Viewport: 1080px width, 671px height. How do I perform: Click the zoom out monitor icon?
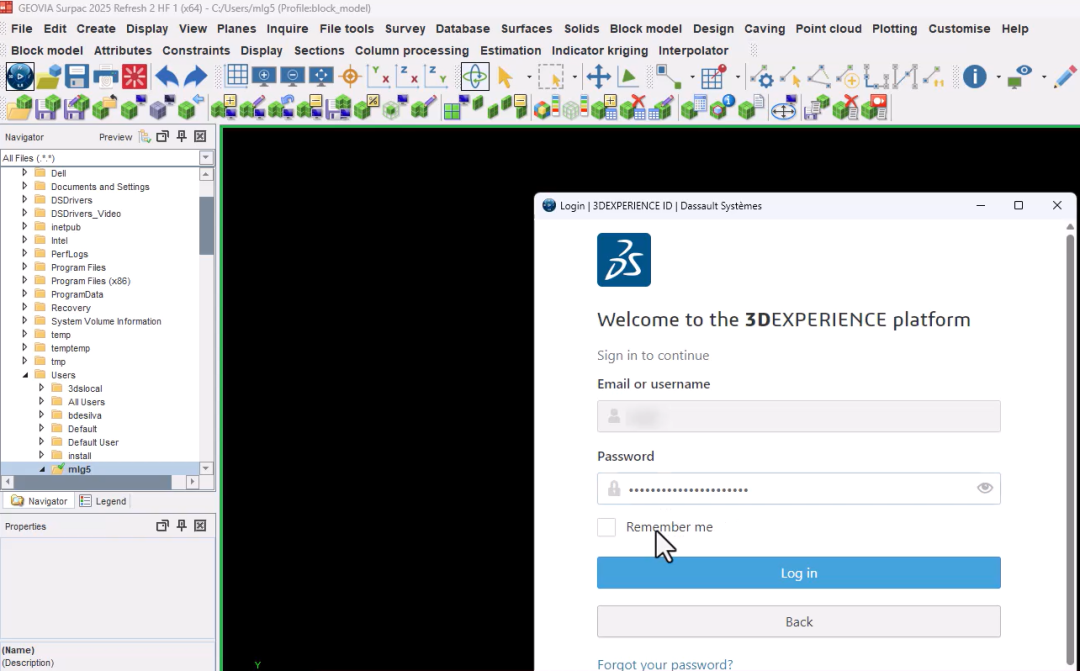tap(293, 76)
